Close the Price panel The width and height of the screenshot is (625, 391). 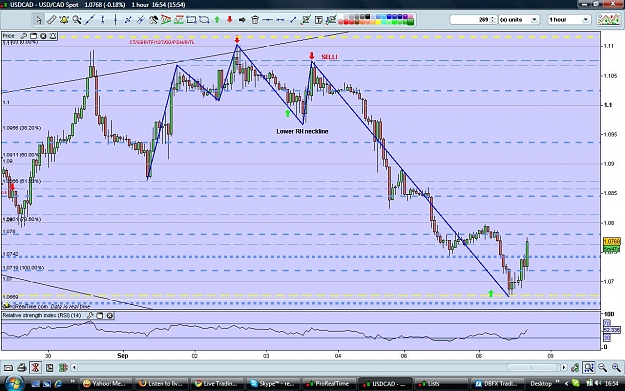[x=43, y=36]
